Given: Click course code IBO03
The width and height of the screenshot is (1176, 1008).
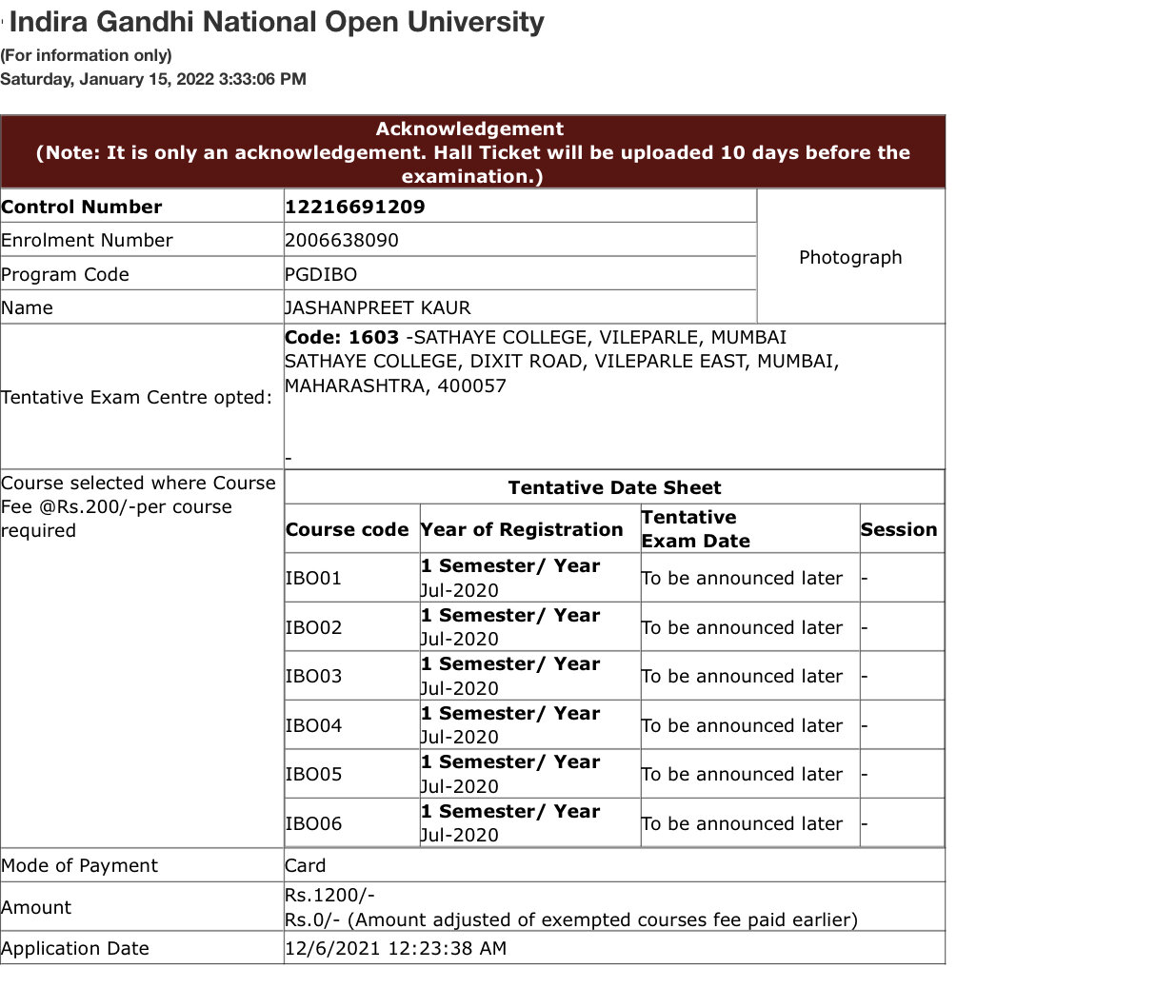Looking at the screenshot, I should [313, 676].
